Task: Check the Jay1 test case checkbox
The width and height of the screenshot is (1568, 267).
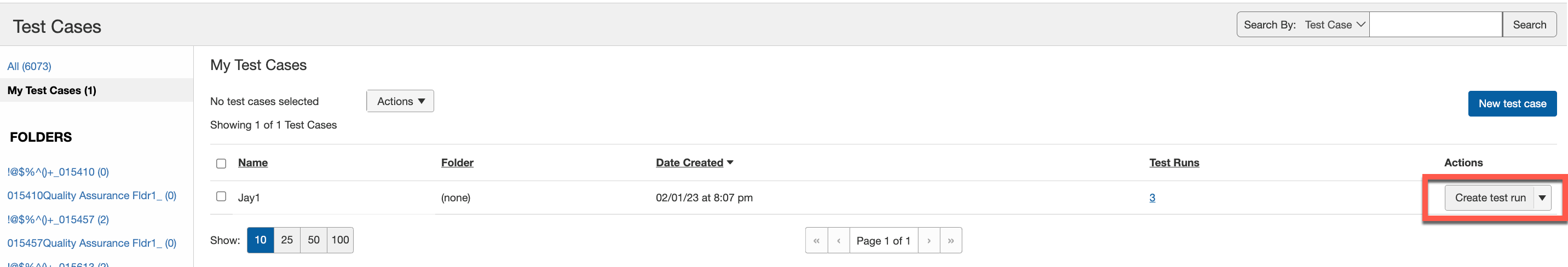Action: click(221, 196)
